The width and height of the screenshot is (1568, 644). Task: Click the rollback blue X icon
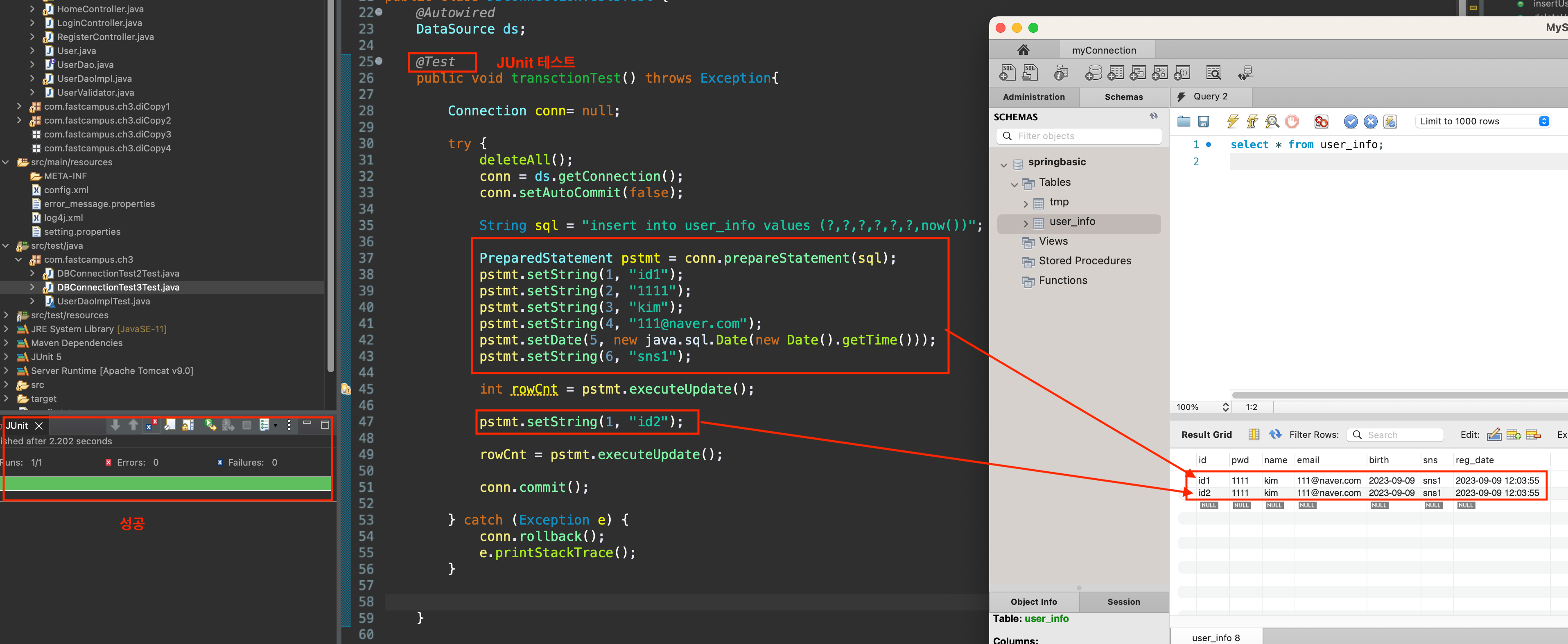(x=1370, y=121)
